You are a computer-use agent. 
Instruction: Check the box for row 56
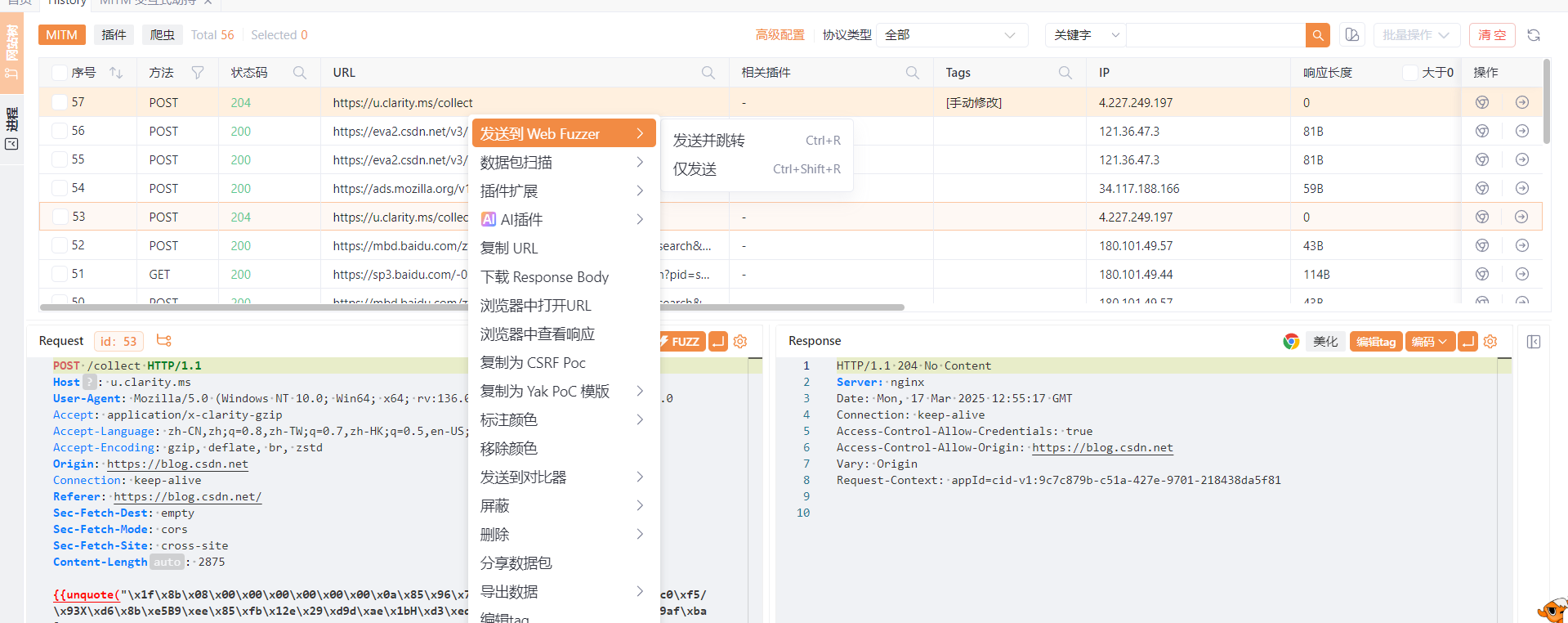[59, 131]
